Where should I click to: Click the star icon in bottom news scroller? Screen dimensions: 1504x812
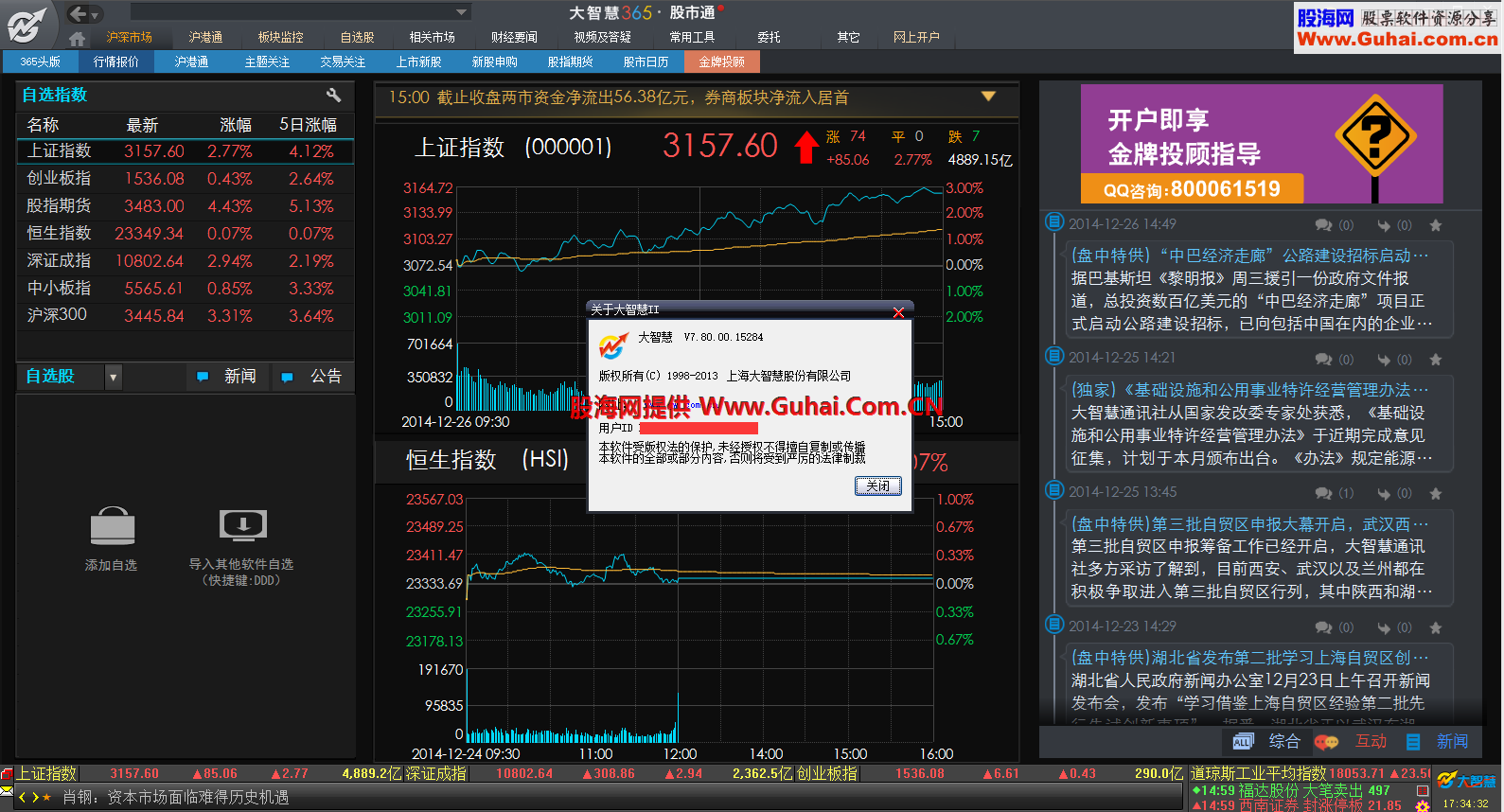47,798
